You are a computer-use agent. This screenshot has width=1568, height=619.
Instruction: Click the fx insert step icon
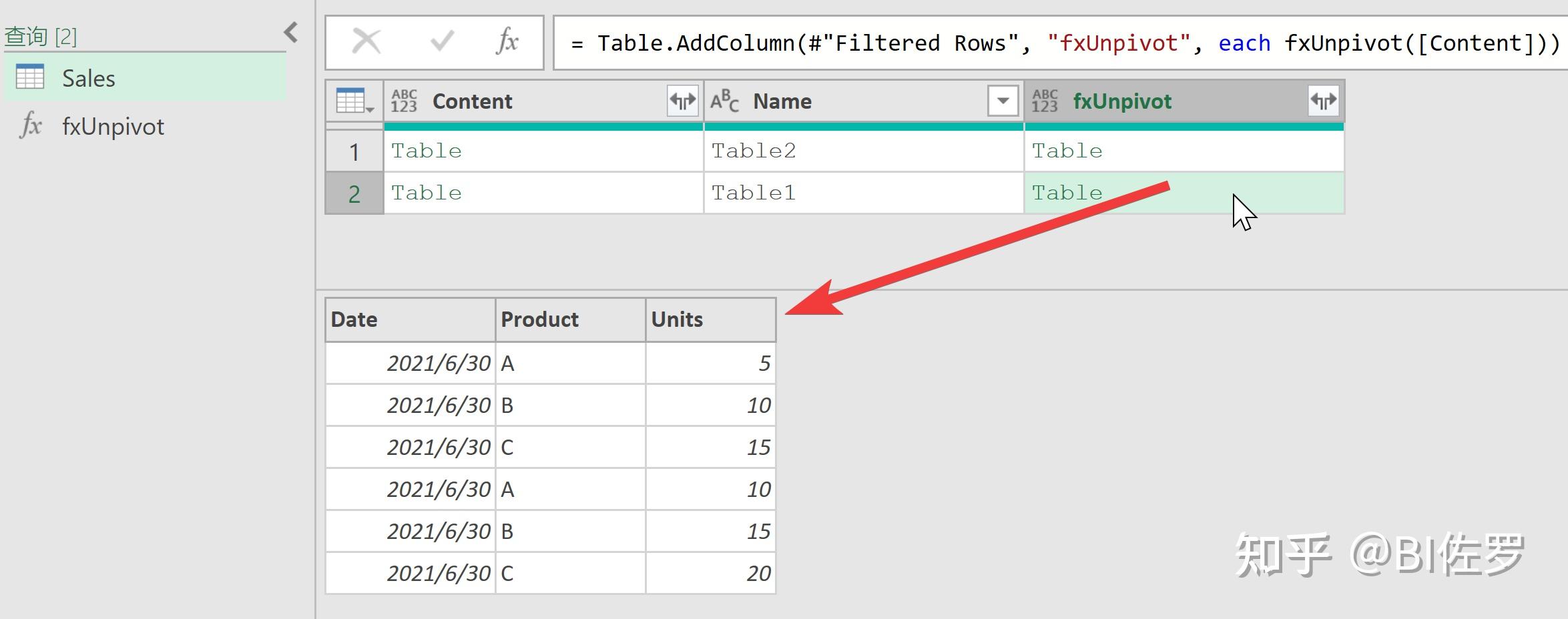[507, 41]
